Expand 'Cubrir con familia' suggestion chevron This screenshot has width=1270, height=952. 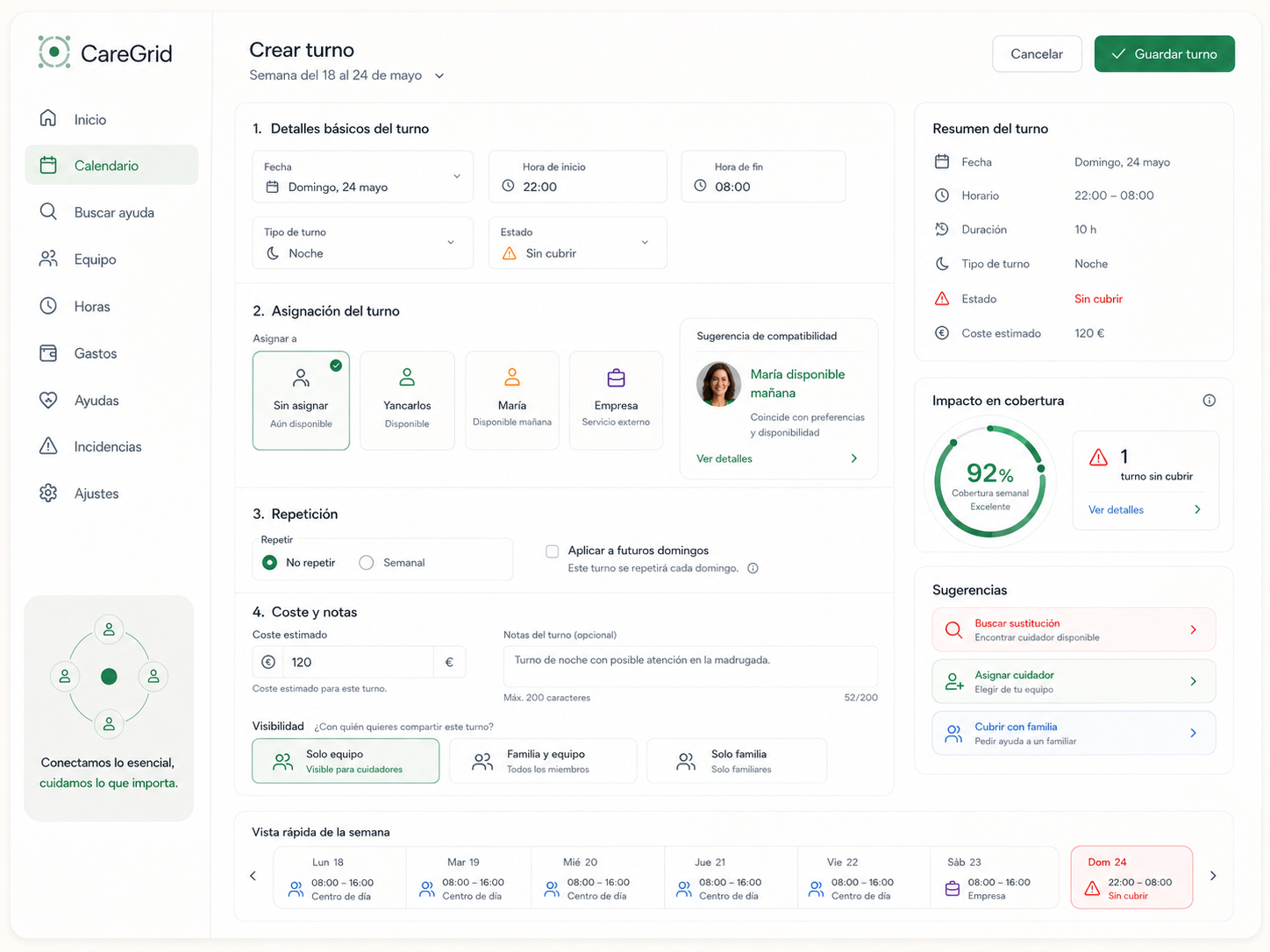tap(1194, 733)
